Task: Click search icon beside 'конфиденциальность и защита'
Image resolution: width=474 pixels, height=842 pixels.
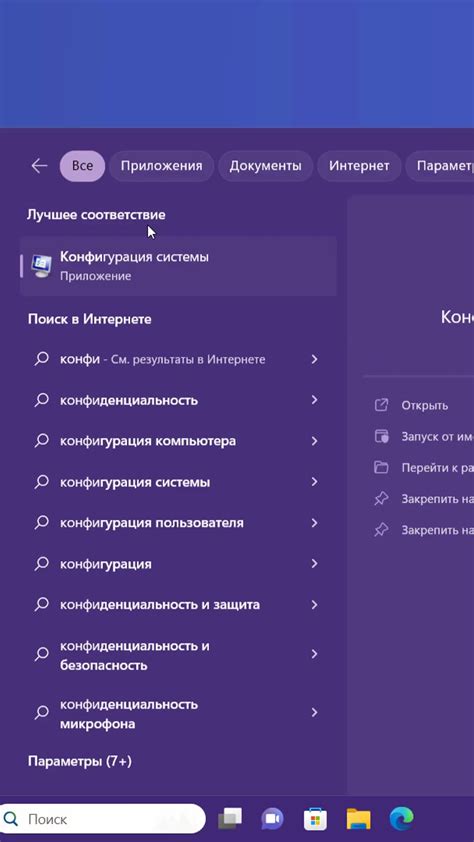Action: (x=41, y=604)
